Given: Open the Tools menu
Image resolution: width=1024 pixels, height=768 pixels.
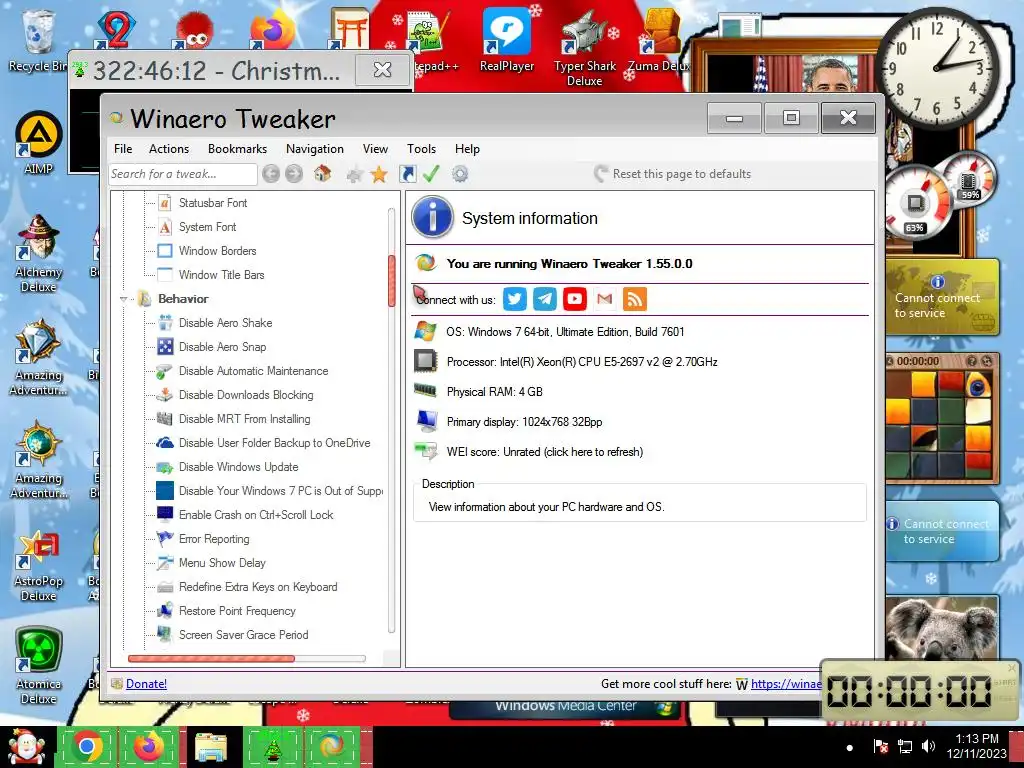Looking at the screenshot, I should [421, 149].
